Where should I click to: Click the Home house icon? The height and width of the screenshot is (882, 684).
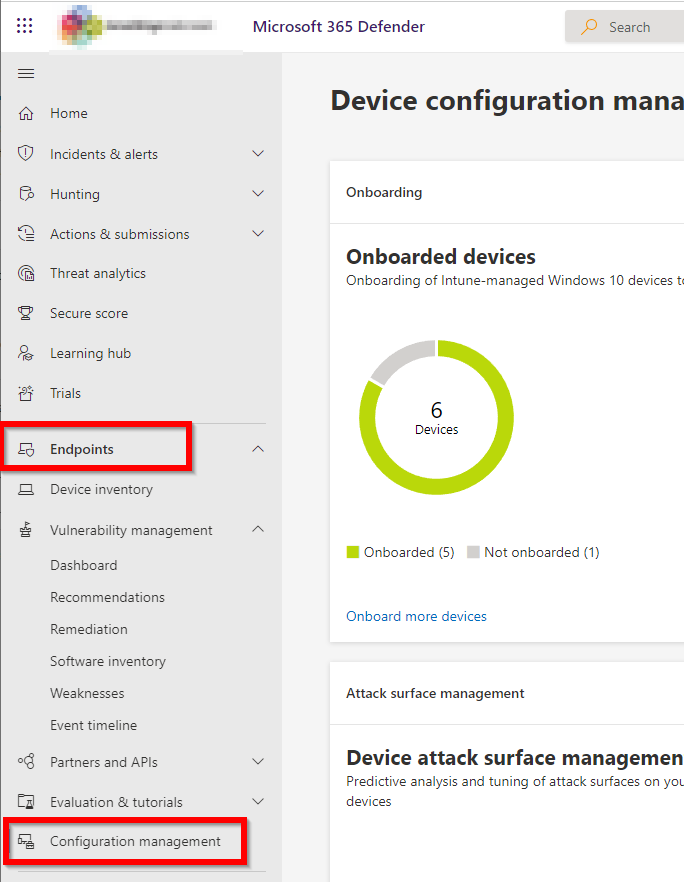coord(26,114)
